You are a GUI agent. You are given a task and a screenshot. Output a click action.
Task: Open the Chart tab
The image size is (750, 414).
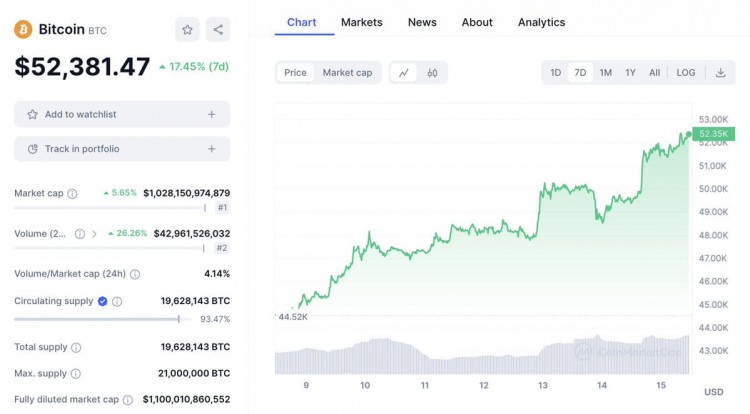click(x=301, y=22)
